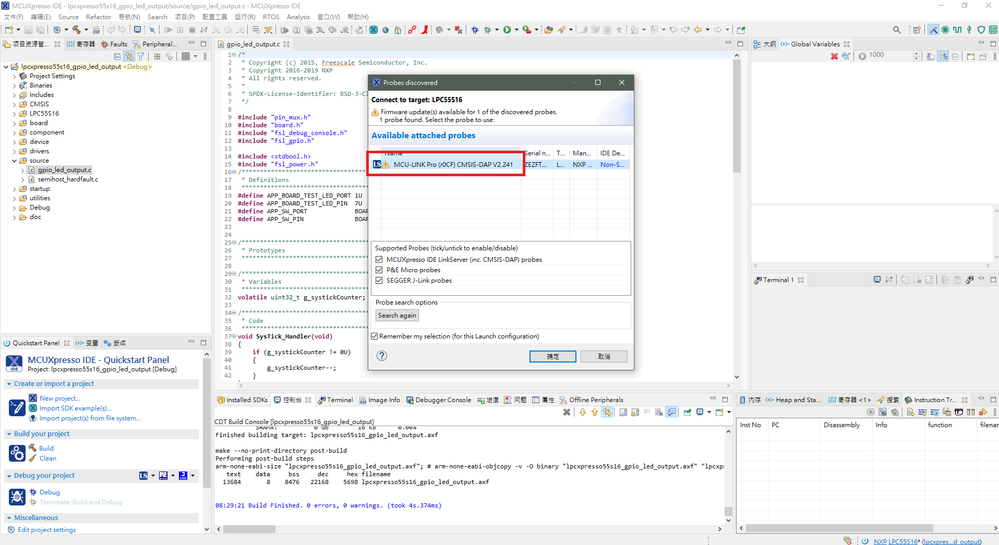
Task: Confirm with the OK (確定) button
Action: pyautogui.click(x=552, y=356)
